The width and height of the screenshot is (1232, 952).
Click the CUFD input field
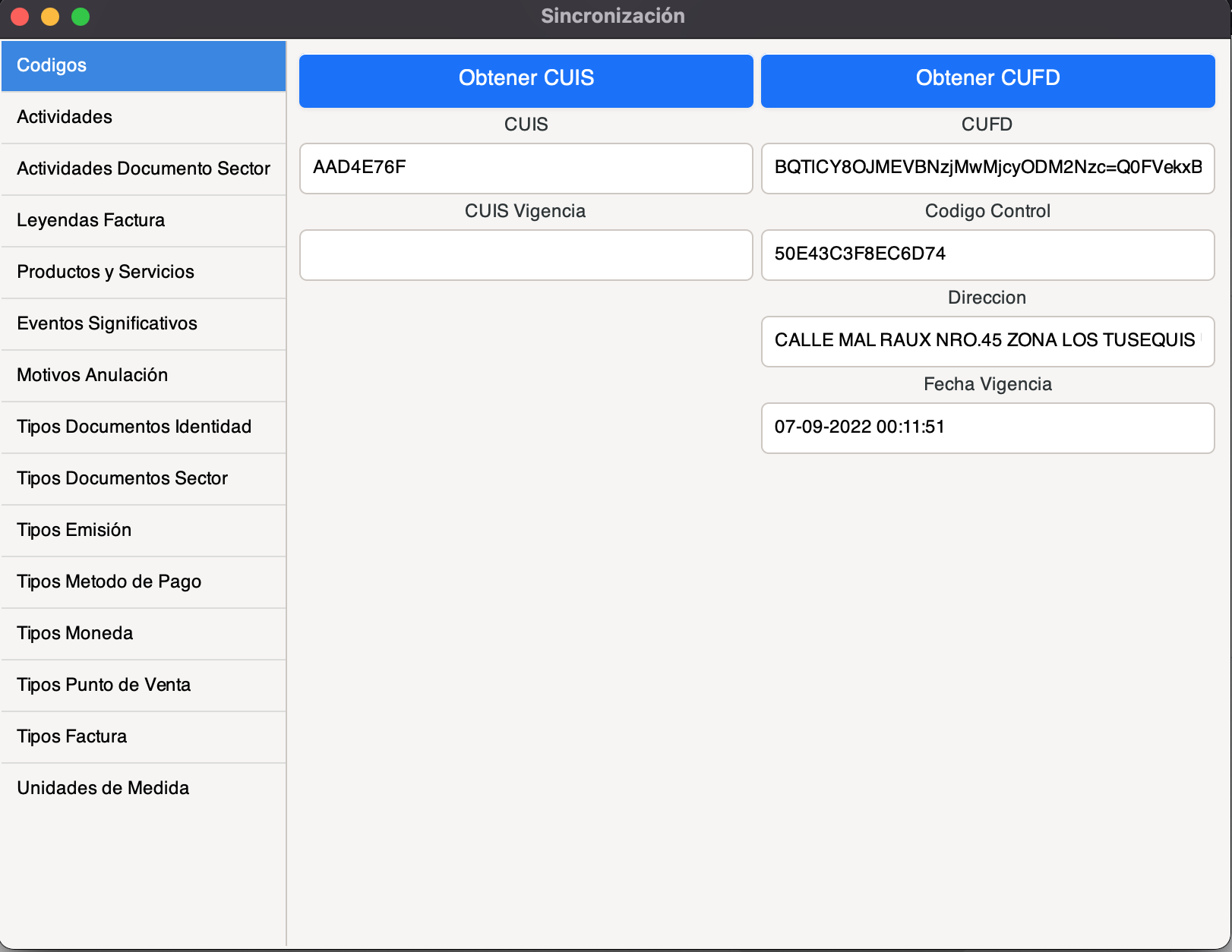(987, 168)
